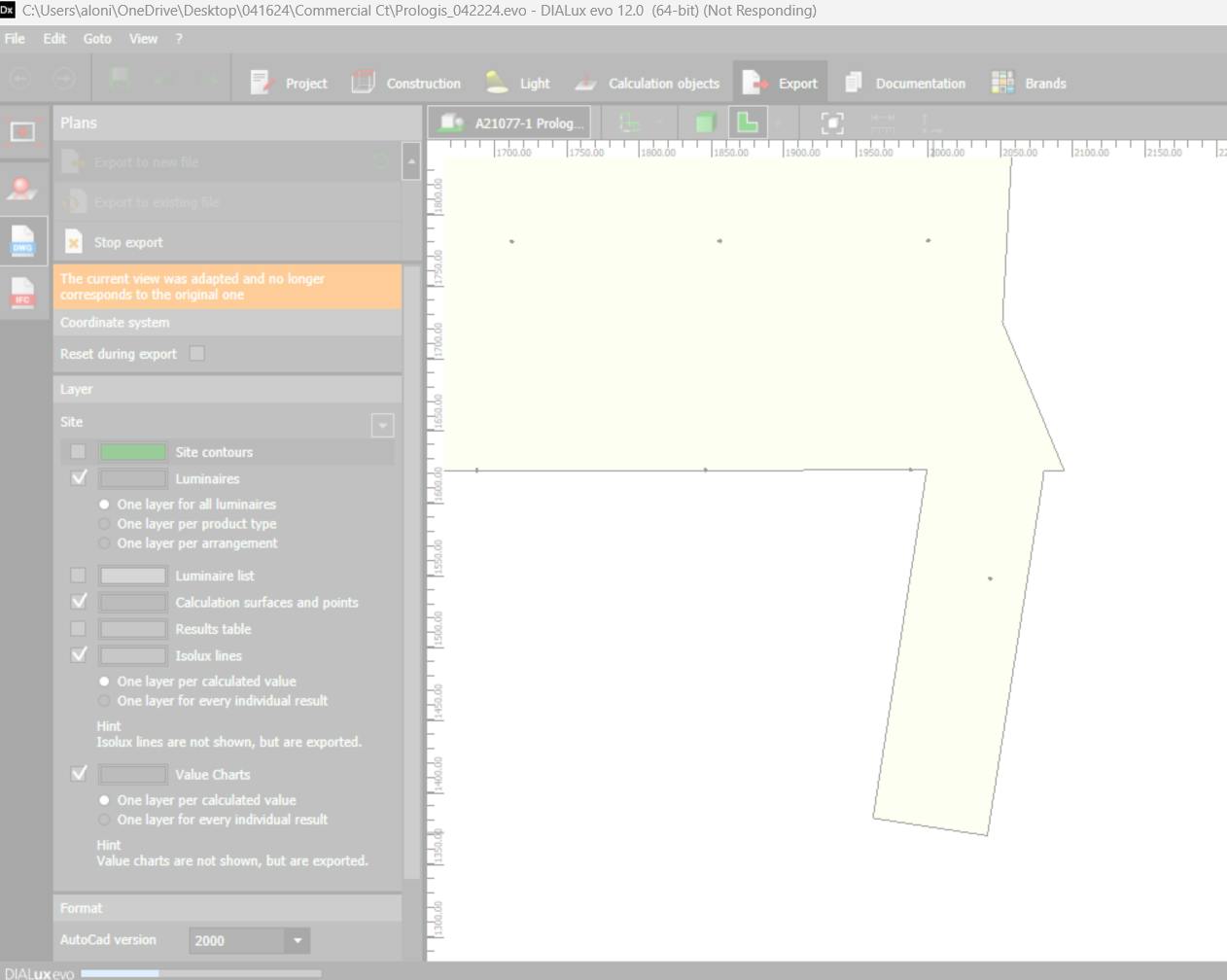Click the Calculation objects mode icon
Image resolution: width=1227 pixels, height=980 pixels.
(x=585, y=83)
